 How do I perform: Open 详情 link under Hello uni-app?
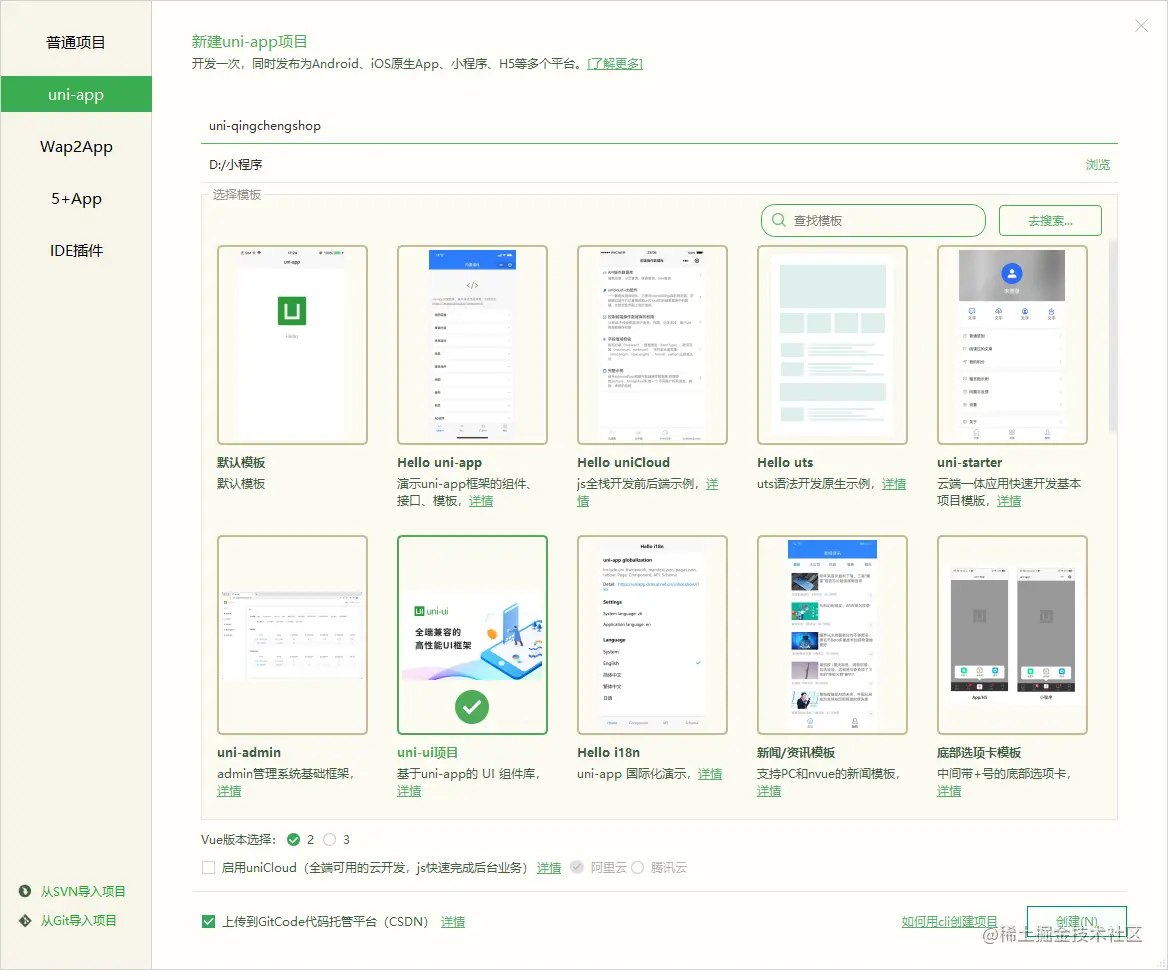(x=480, y=501)
